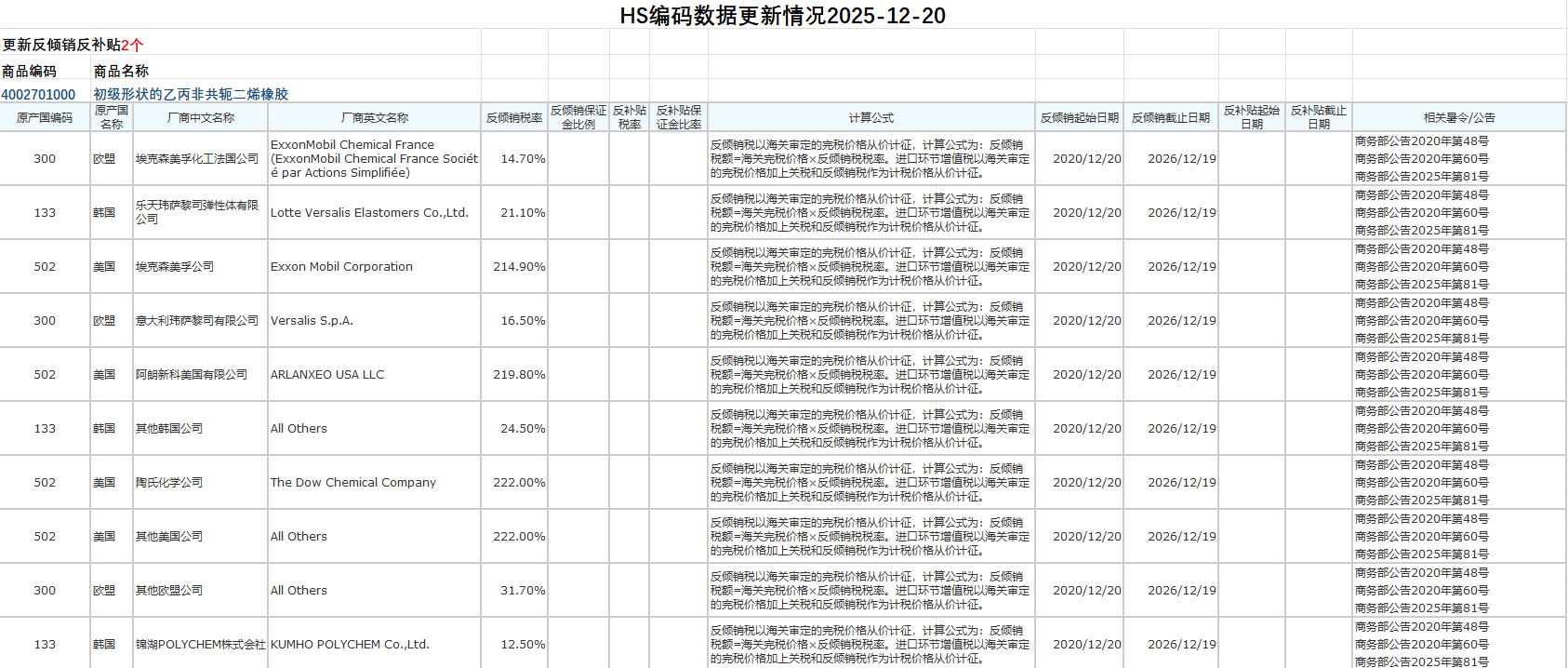Click product name 初级形状的乙丙非共轭二烯橡胶
1568x668 pixels.
pos(191,95)
